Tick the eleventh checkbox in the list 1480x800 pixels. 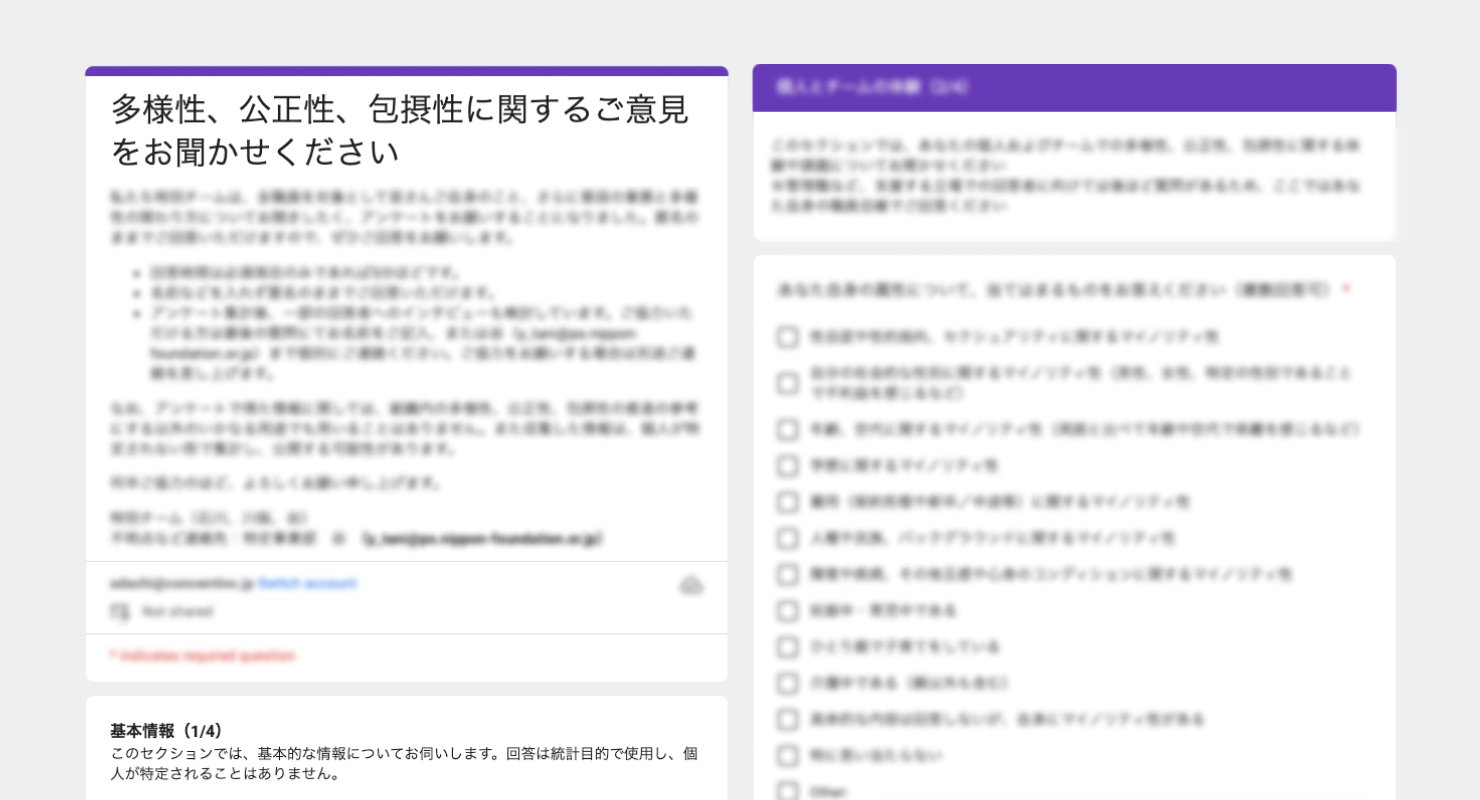(787, 720)
